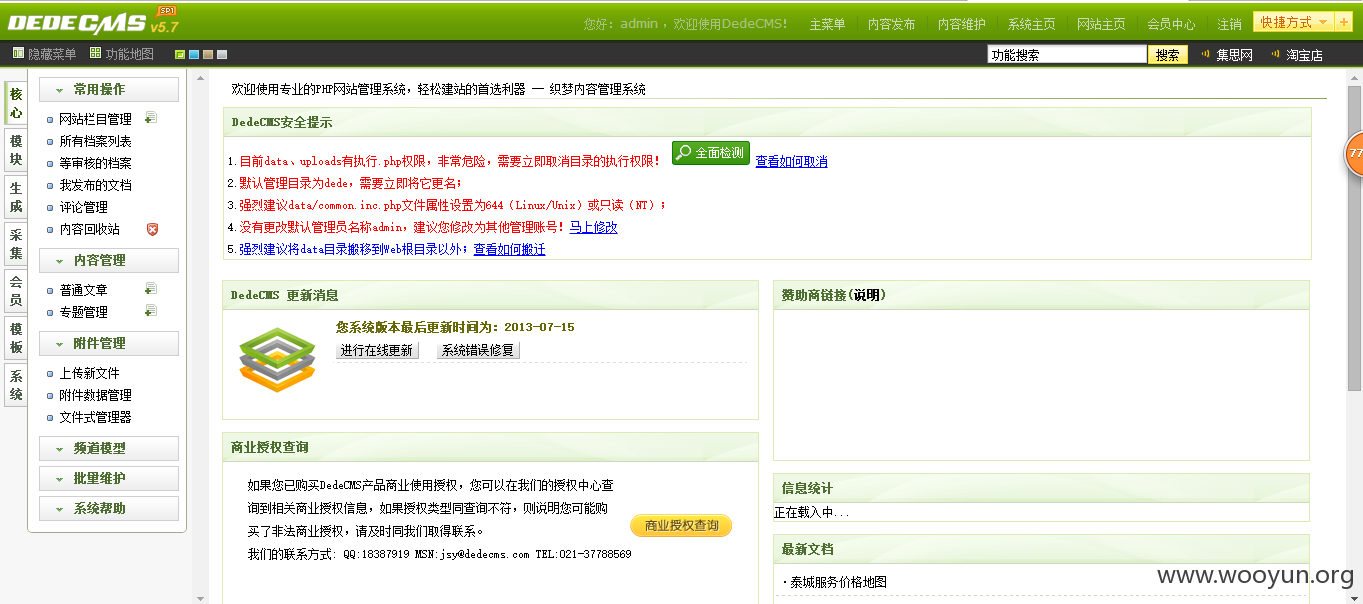Open 内容维护 in top navigation
Screen dimensions: 1363x604
[x=961, y=24]
